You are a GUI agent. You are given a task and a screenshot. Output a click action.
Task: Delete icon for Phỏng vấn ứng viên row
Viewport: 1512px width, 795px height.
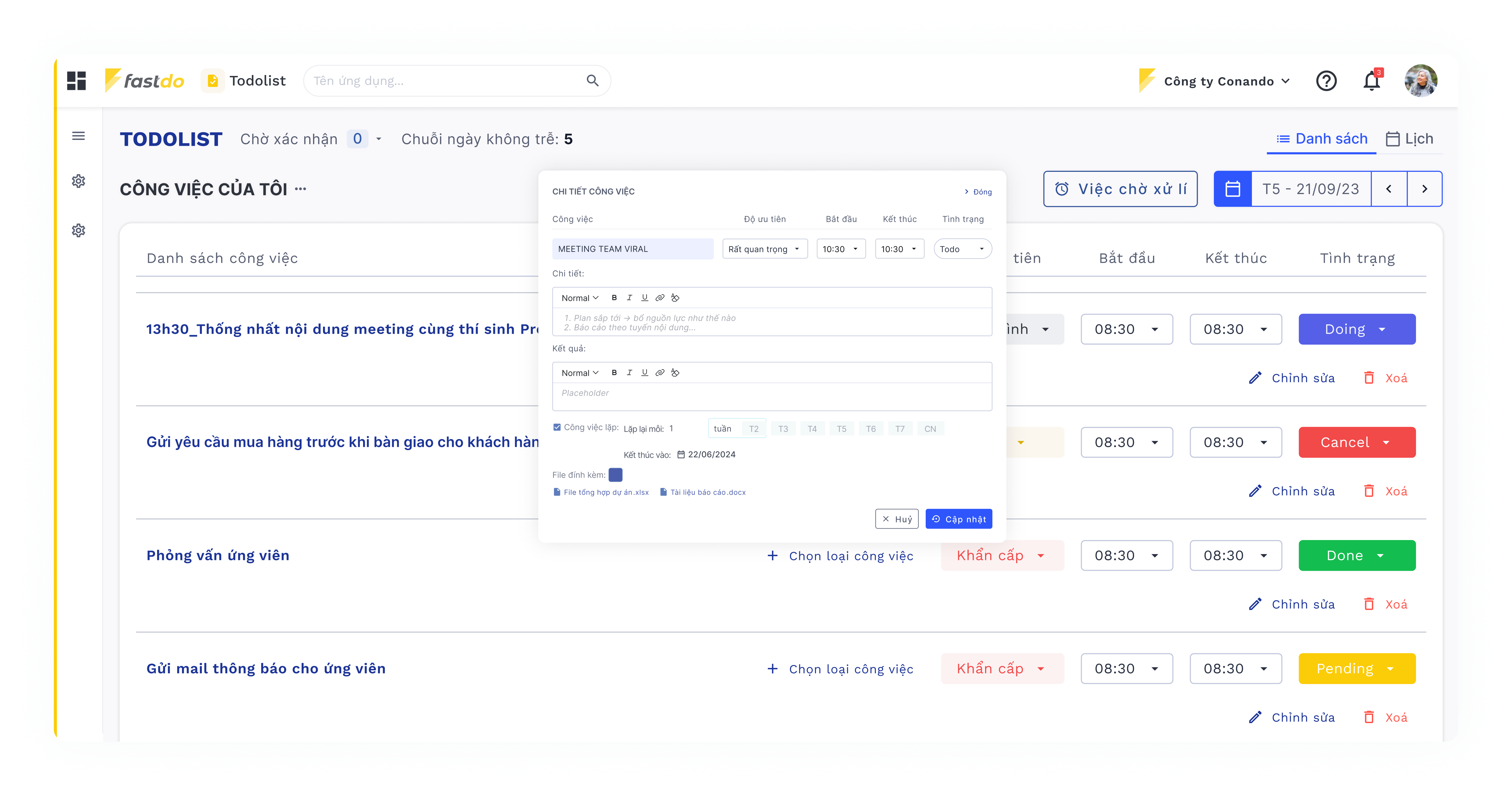(x=1369, y=604)
